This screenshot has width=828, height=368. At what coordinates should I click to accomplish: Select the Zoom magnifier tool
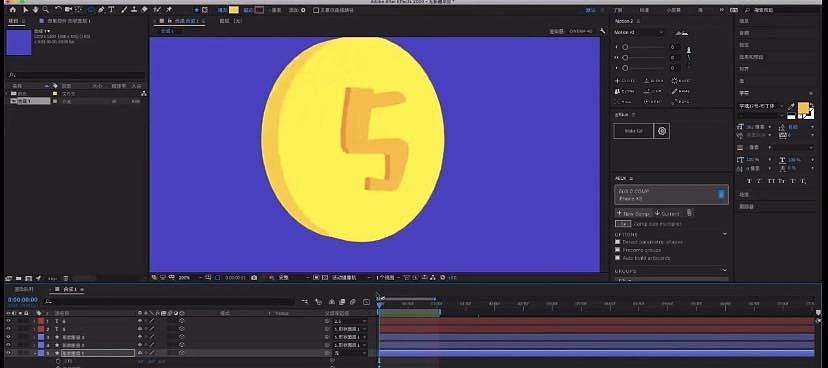pyautogui.click(x=45, y=10)
